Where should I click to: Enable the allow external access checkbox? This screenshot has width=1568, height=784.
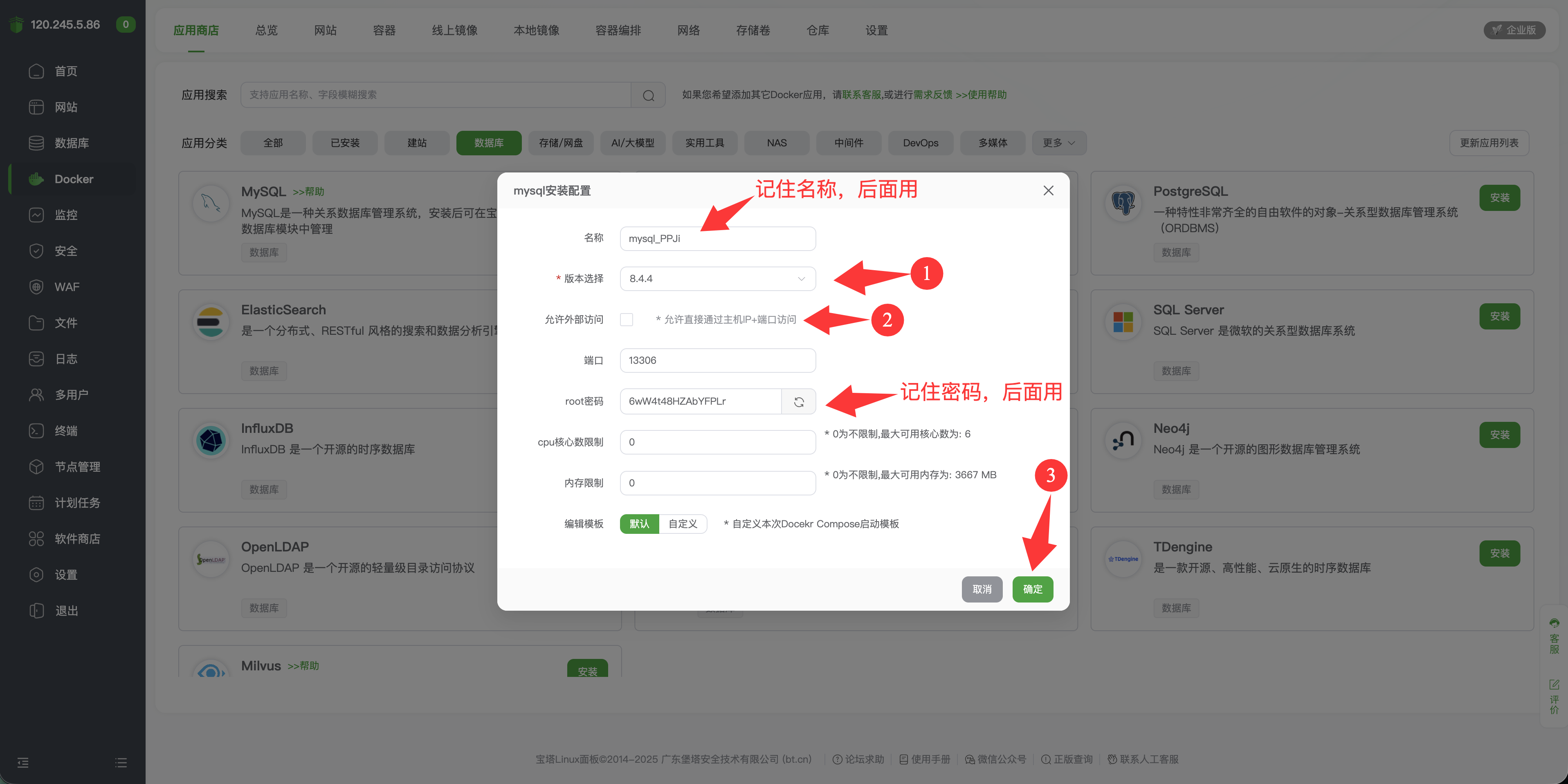point(627,319)
